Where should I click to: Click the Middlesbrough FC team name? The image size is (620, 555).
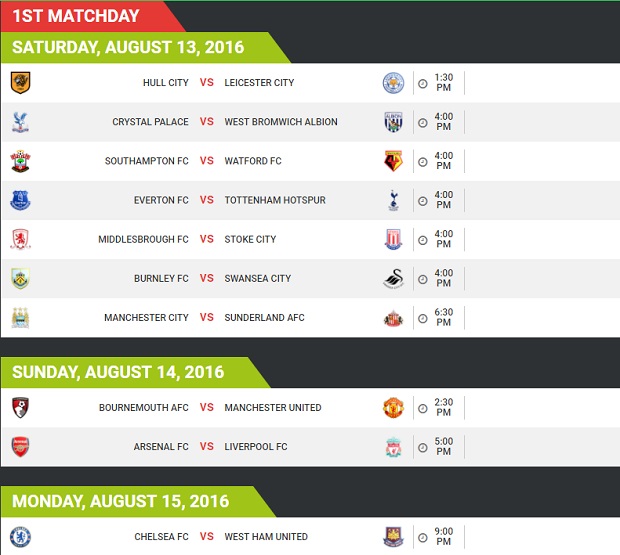pos(143,239)
